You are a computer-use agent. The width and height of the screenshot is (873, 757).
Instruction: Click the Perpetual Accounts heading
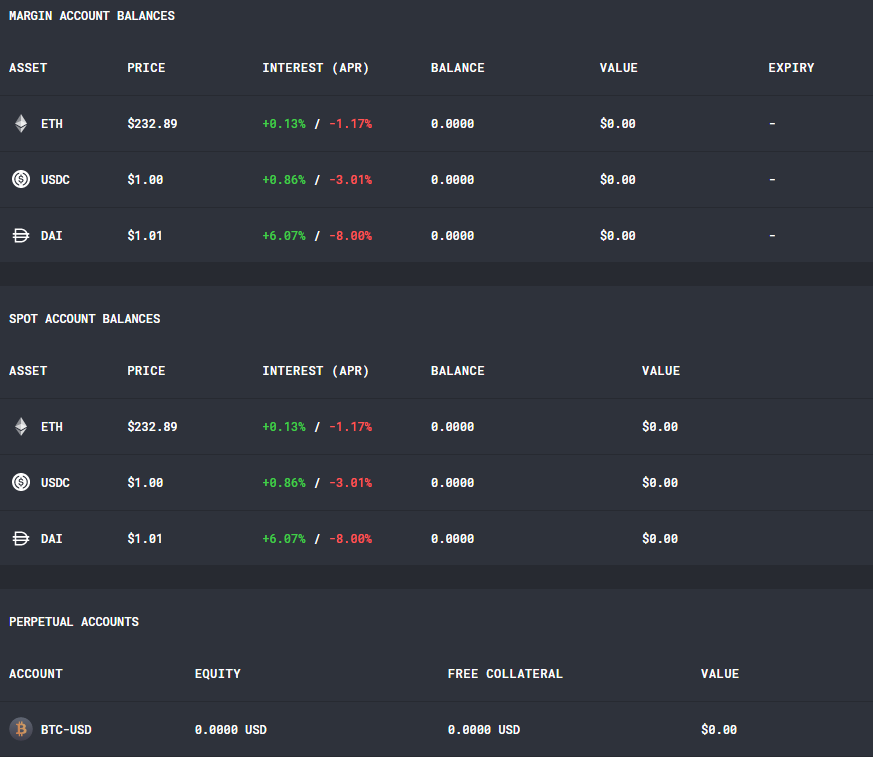[74, 621]
